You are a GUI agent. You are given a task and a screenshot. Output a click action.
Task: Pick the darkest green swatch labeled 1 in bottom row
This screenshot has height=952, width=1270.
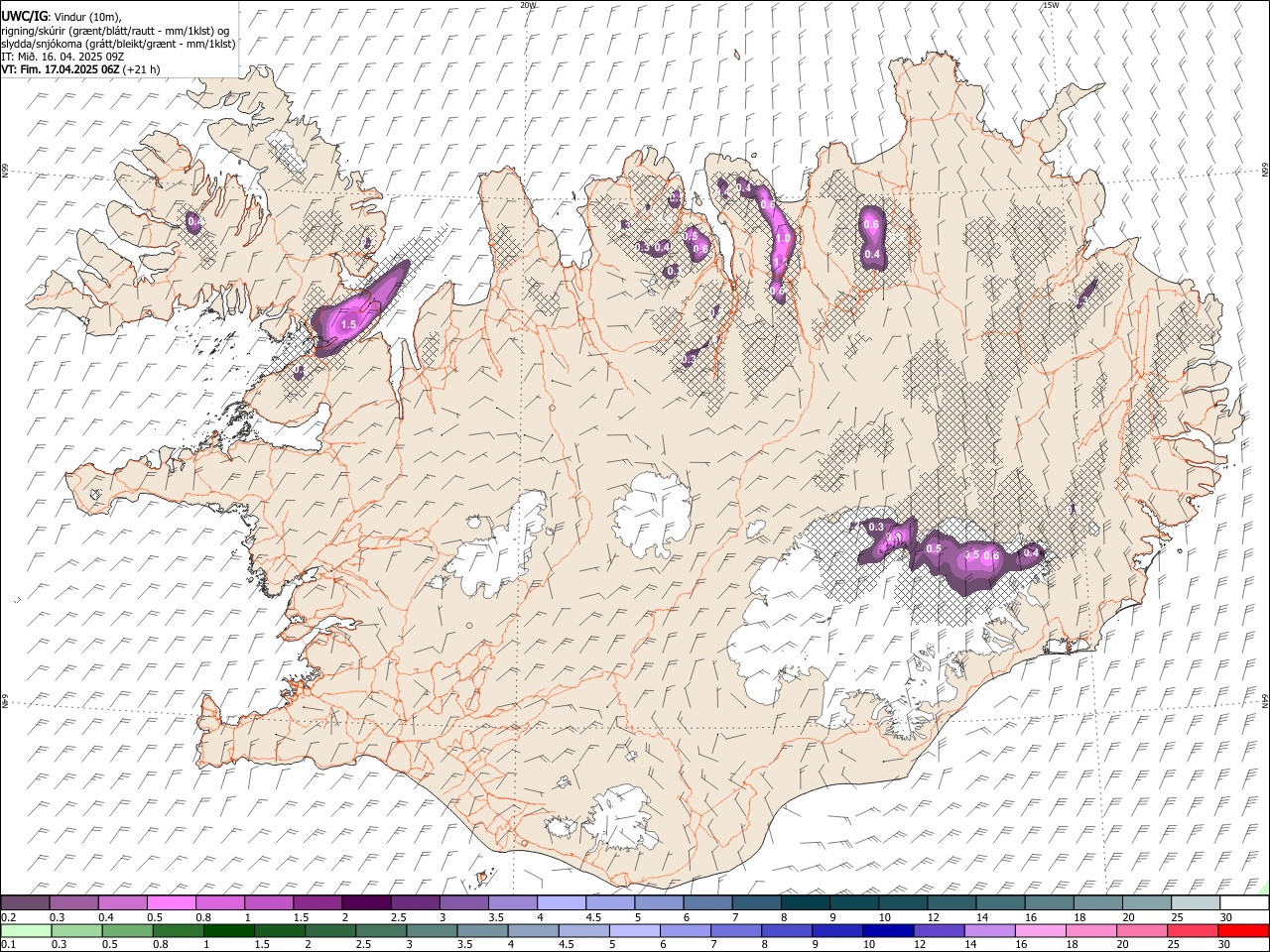[228, 930]
